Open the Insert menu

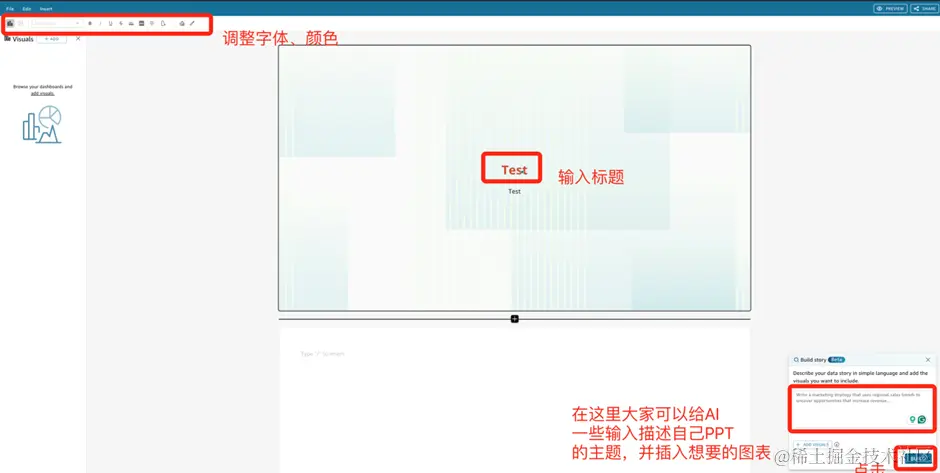tap(46, 9)
